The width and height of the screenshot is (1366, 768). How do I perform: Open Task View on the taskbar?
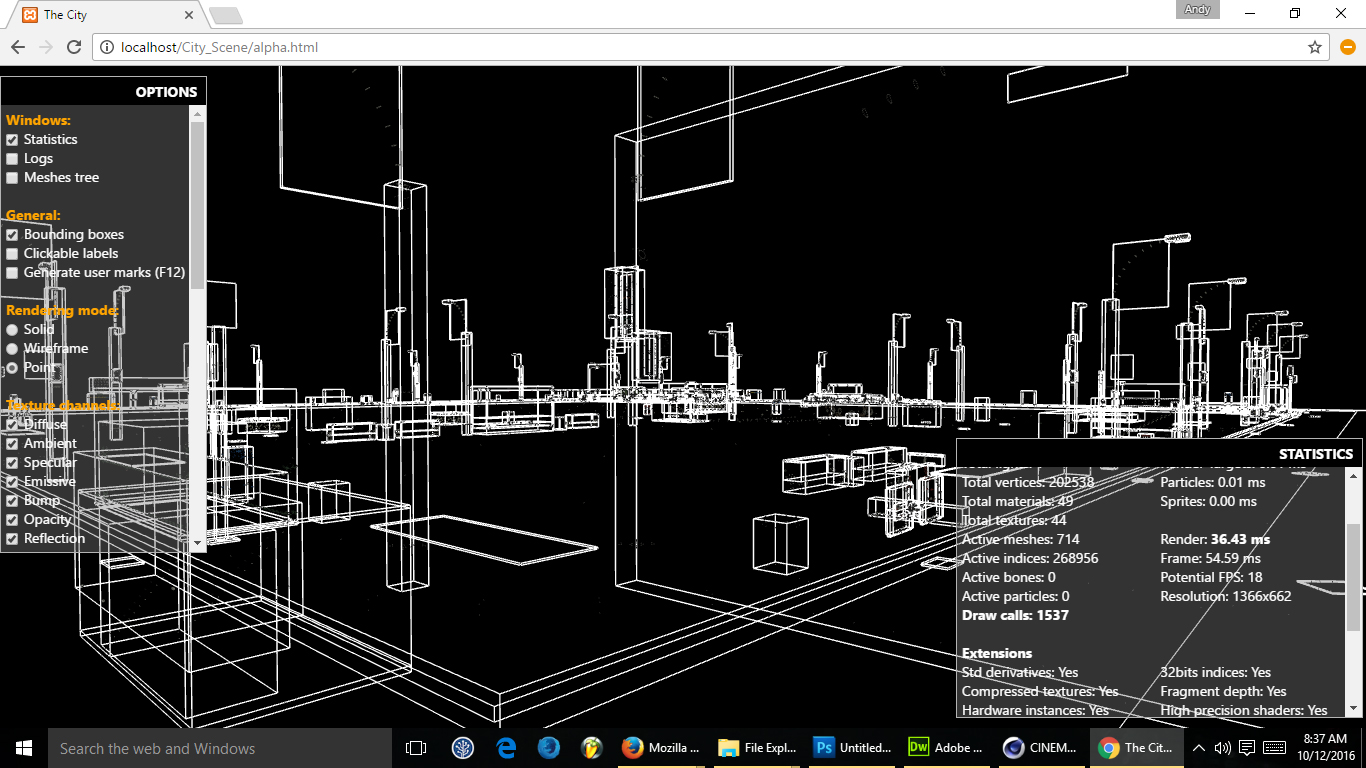[416, 748]
